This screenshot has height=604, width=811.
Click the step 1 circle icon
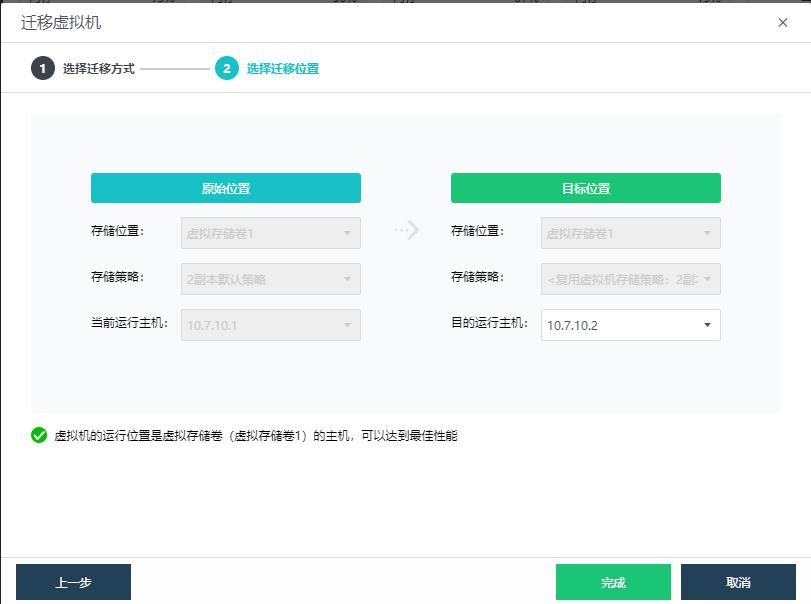point(42,69)
